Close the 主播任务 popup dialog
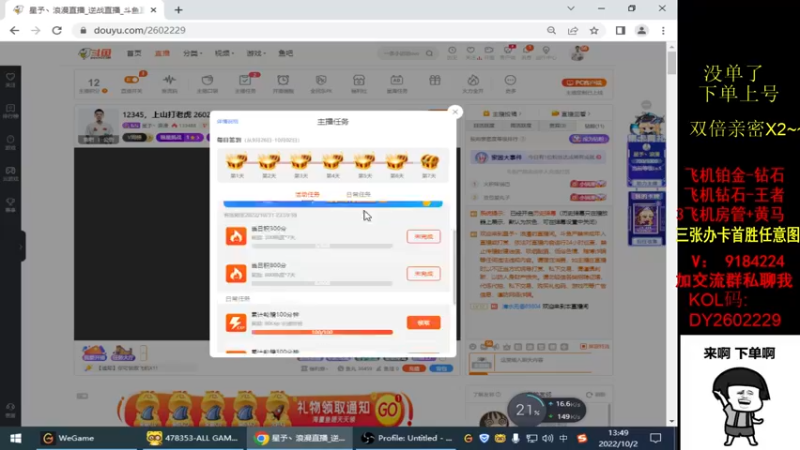 [x=455, y=112]
